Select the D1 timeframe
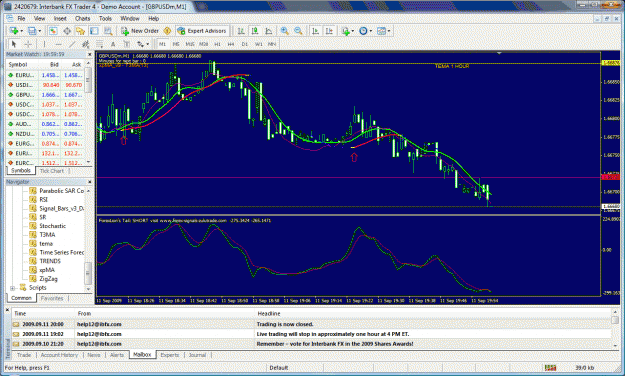Image resolution: width=625 pixels, height=376 pixels. click(245, 44)
